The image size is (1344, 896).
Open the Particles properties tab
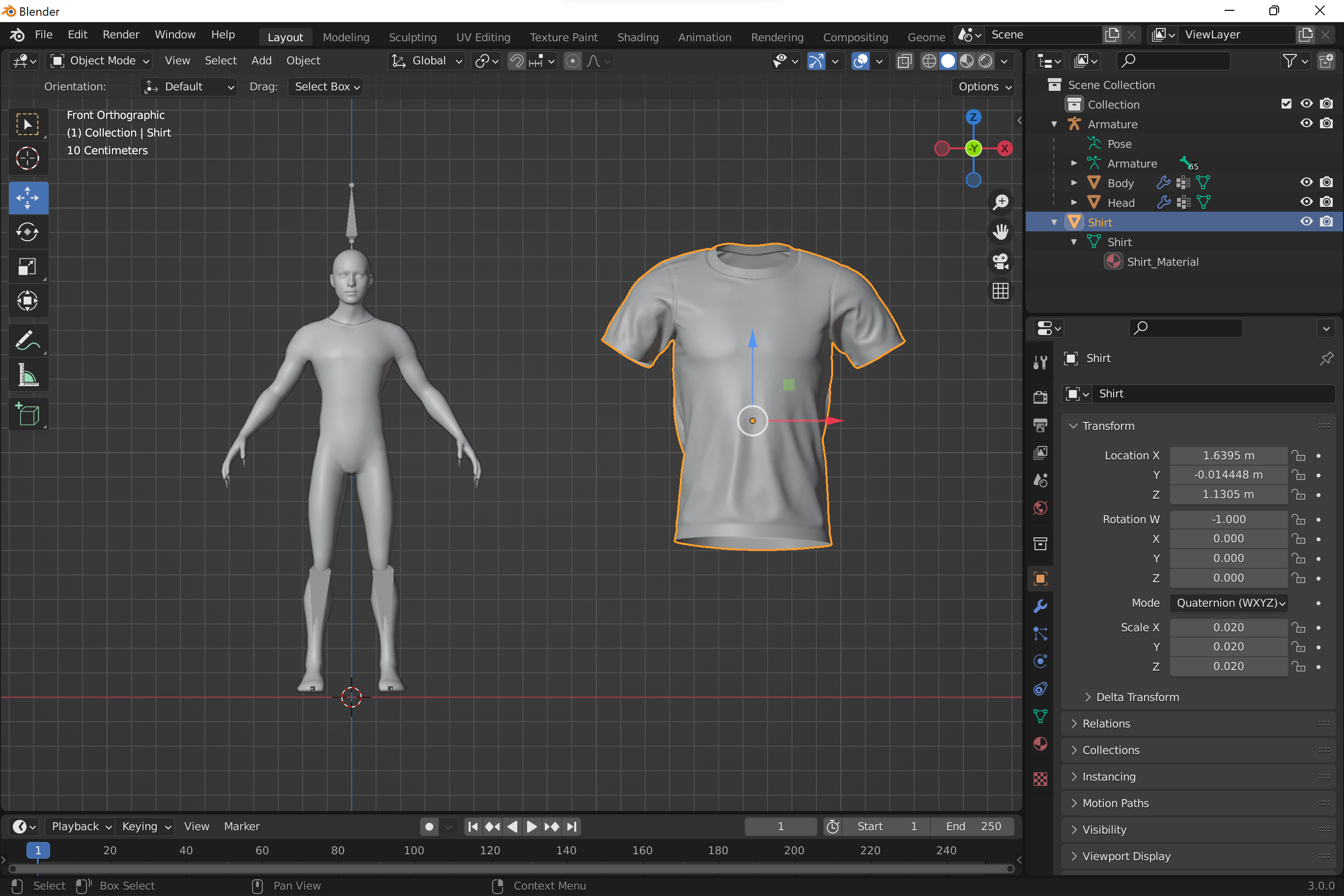(1040, 634)
